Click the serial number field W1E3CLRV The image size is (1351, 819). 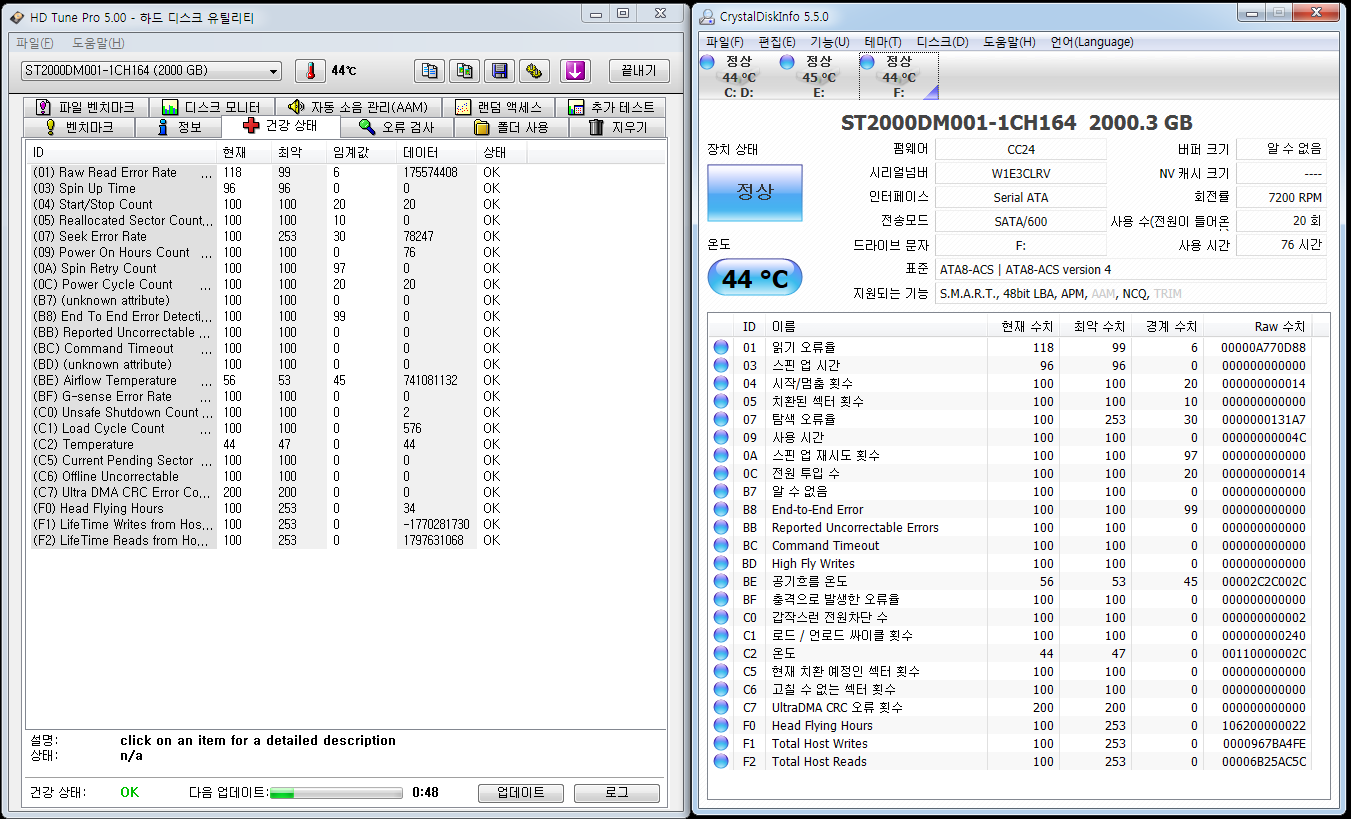[x=1021, y=174]
